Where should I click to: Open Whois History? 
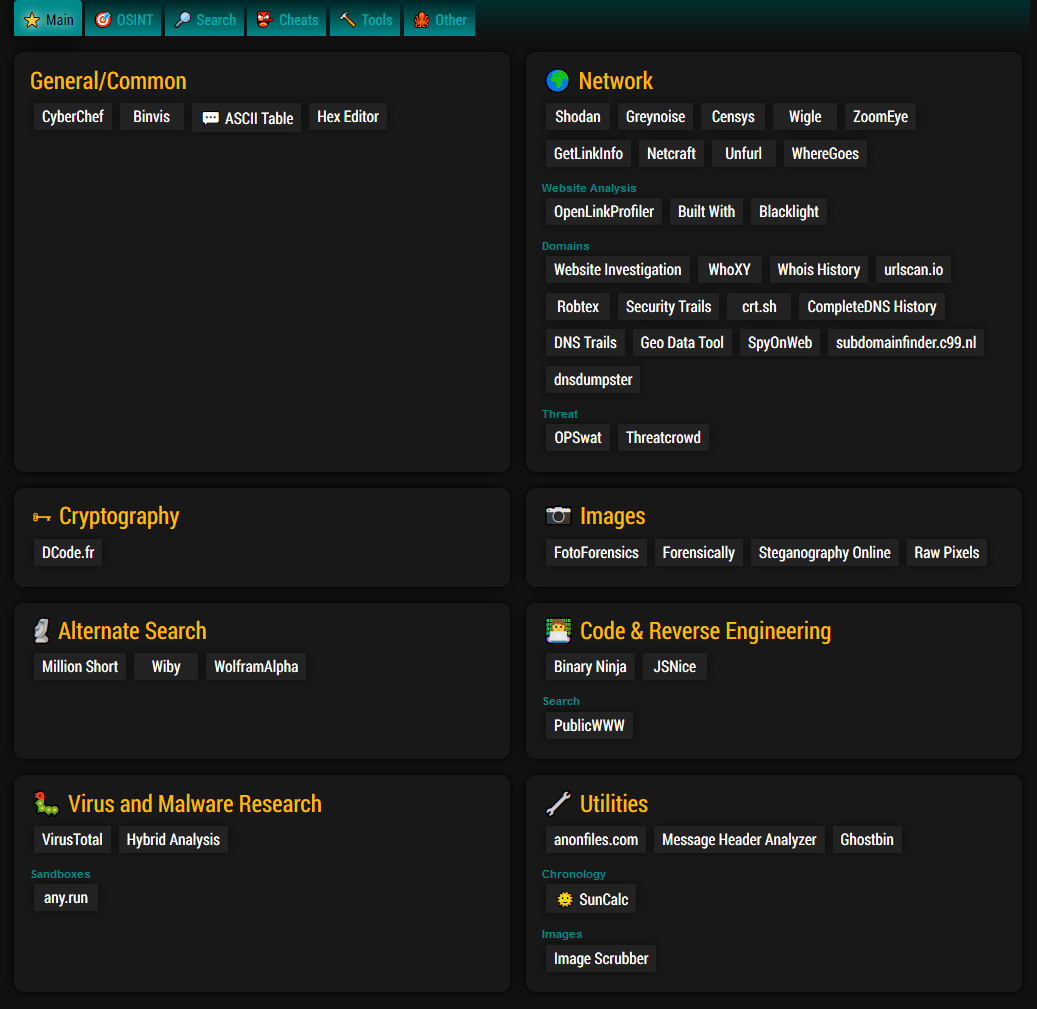819,270
